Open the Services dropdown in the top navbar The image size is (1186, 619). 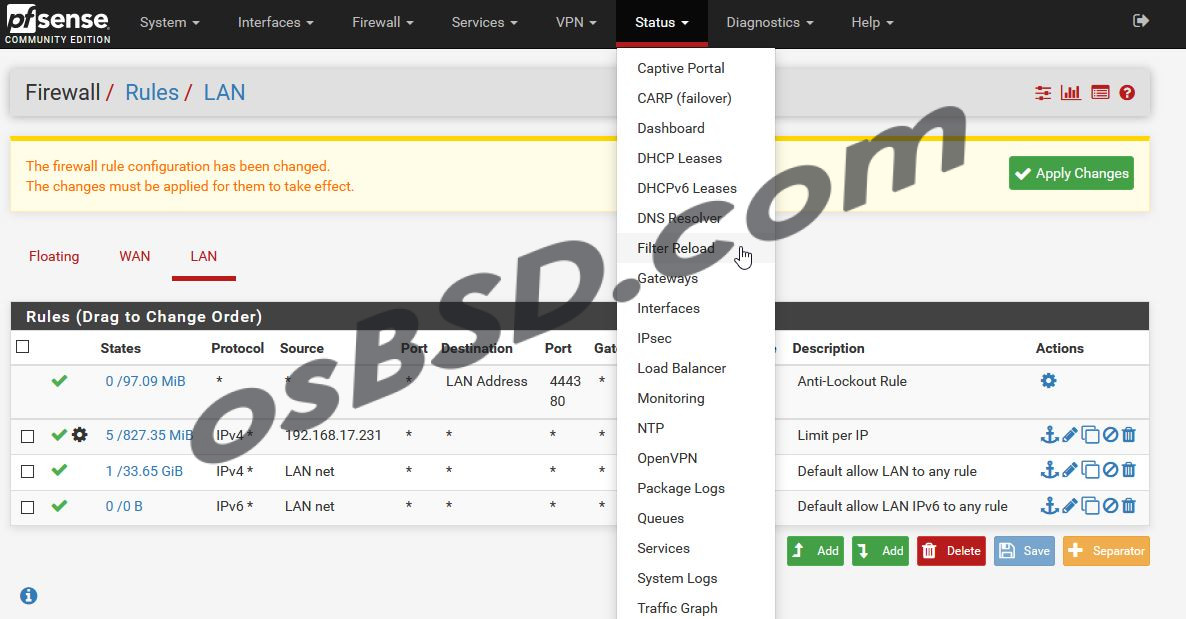[x=484, y=23]
